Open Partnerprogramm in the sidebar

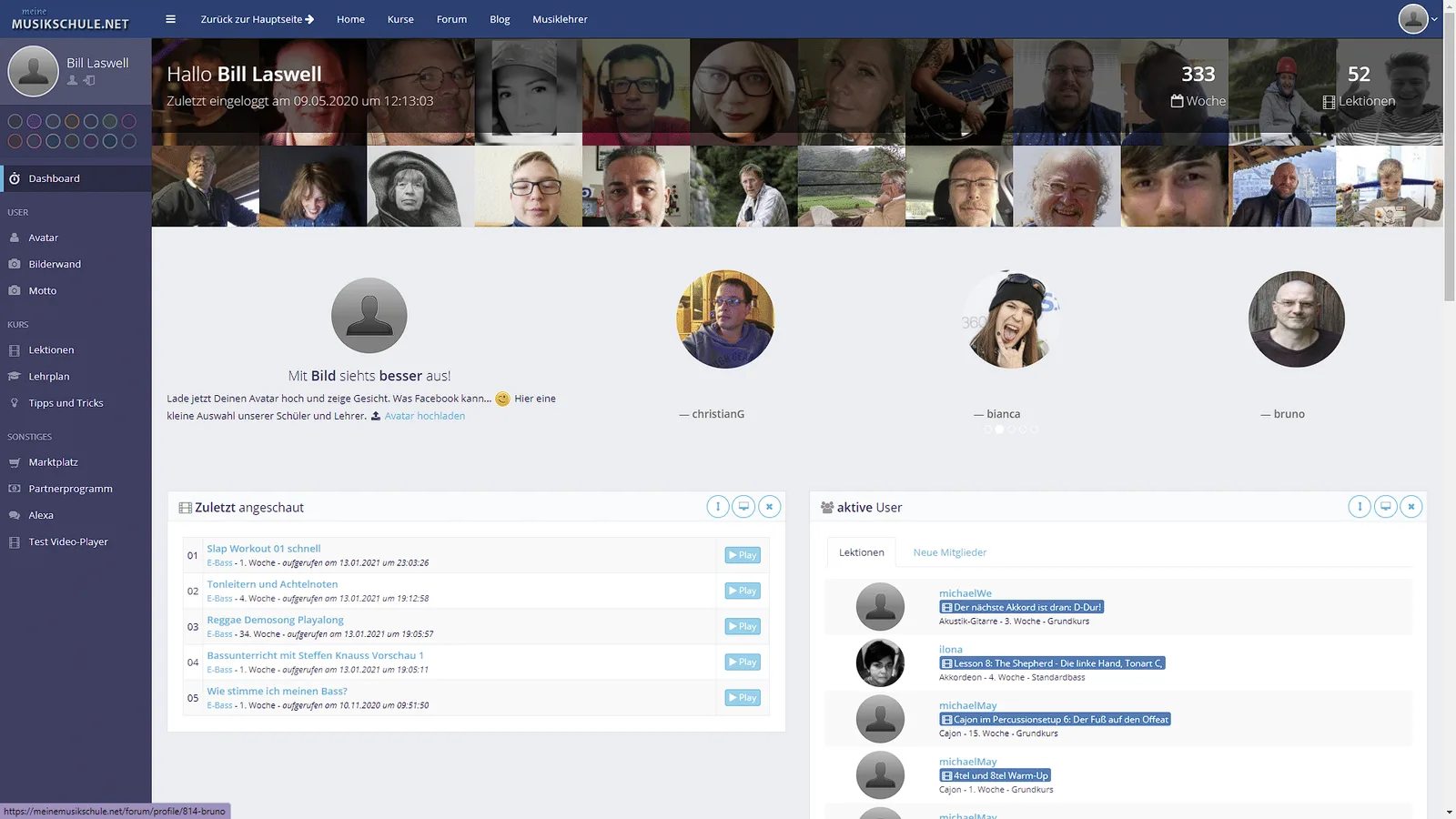pyautogui.click(x=76, y=489)
